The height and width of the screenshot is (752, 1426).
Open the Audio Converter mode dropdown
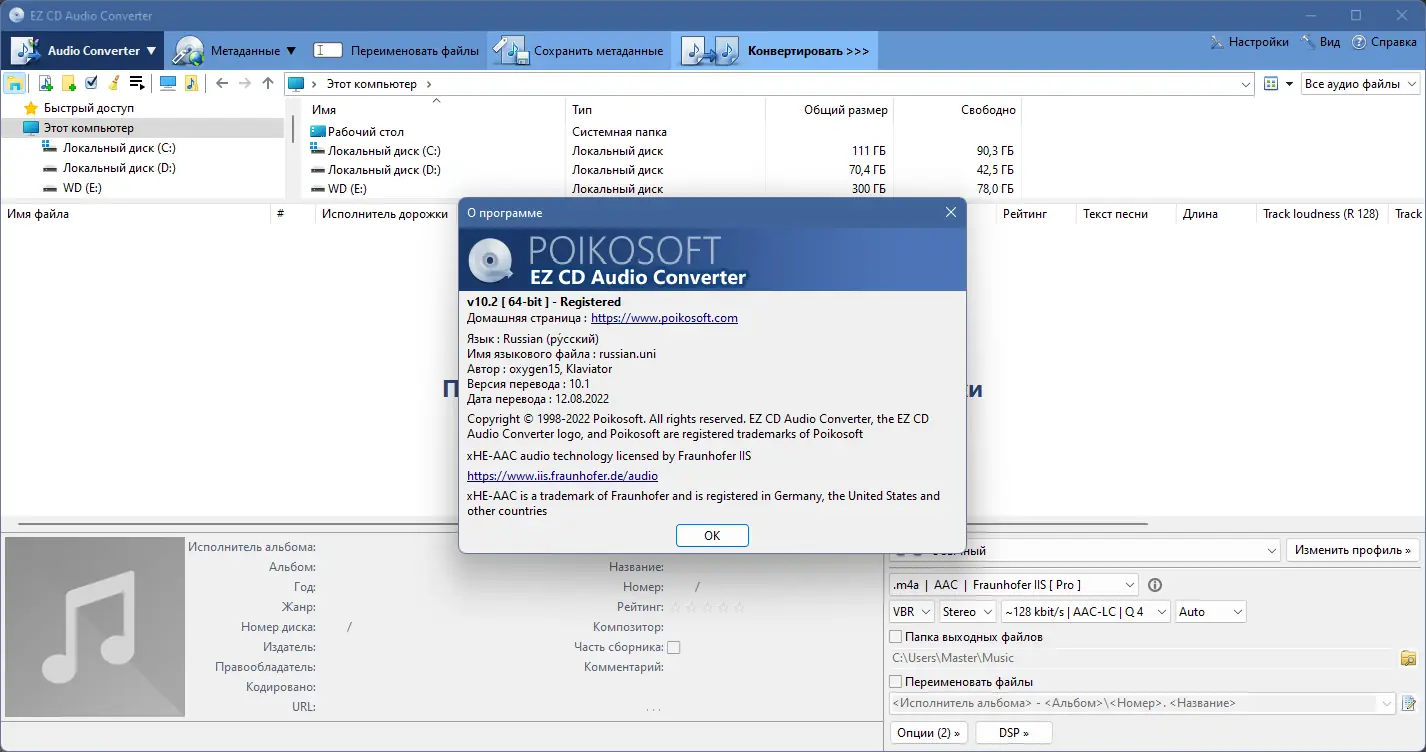[151, 51]
